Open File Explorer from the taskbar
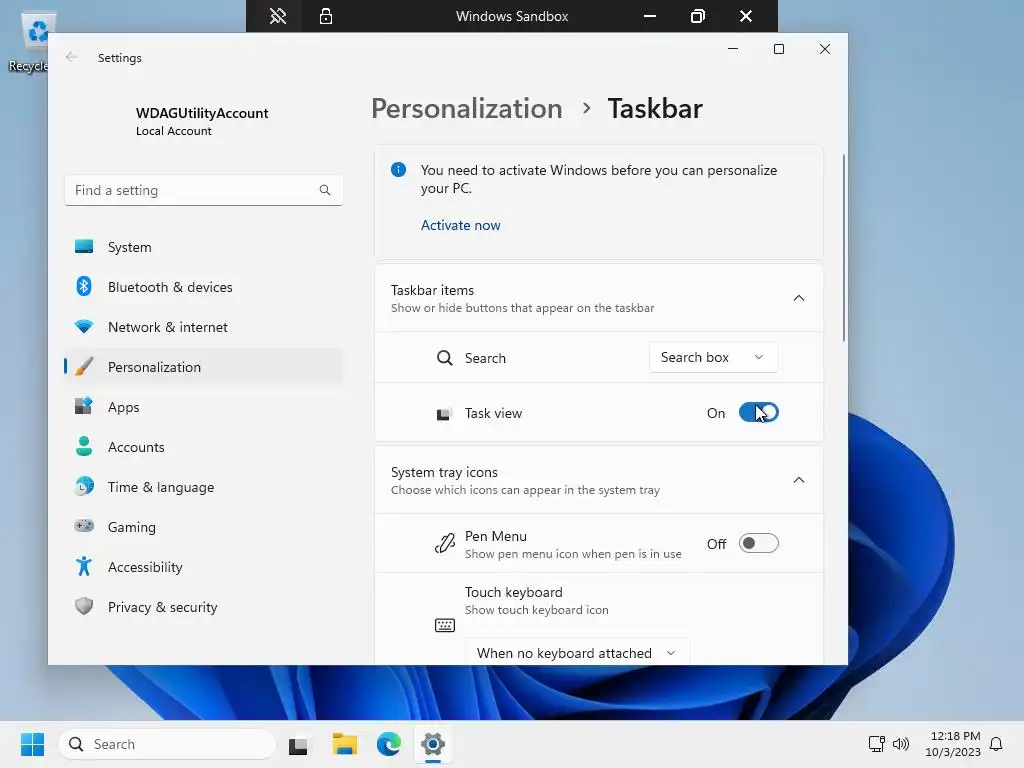Image resolution: width=1024 pixels, height=768 pixels. [x=344, y=744]
